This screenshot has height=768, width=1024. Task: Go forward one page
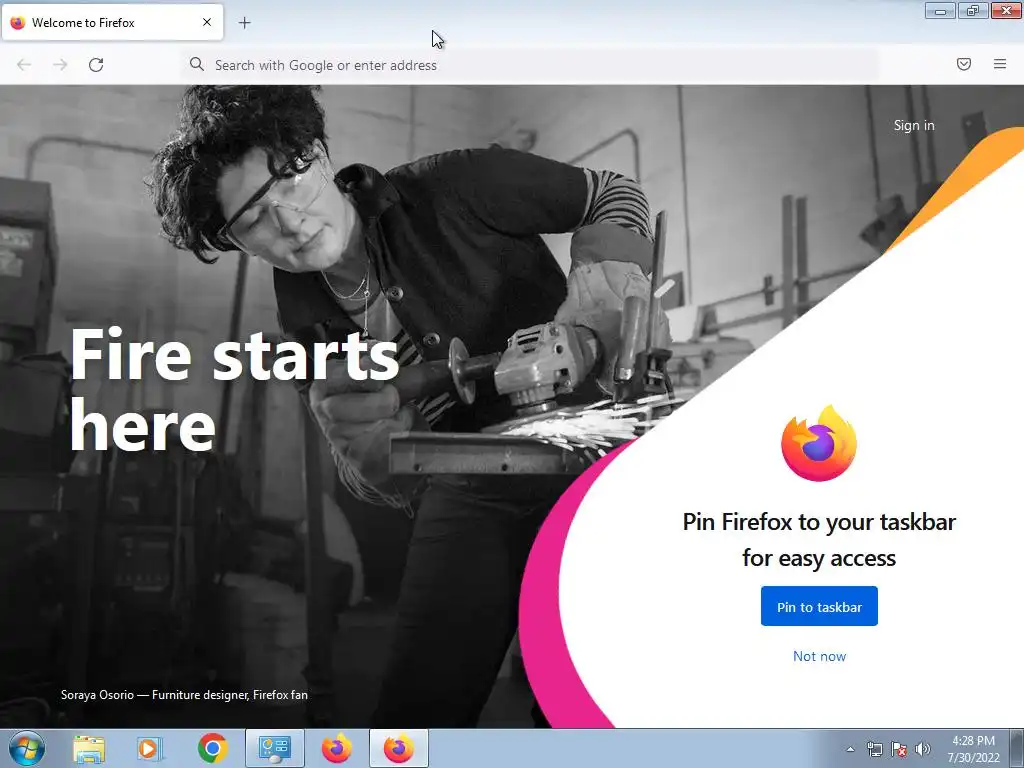tap(60, 65)
